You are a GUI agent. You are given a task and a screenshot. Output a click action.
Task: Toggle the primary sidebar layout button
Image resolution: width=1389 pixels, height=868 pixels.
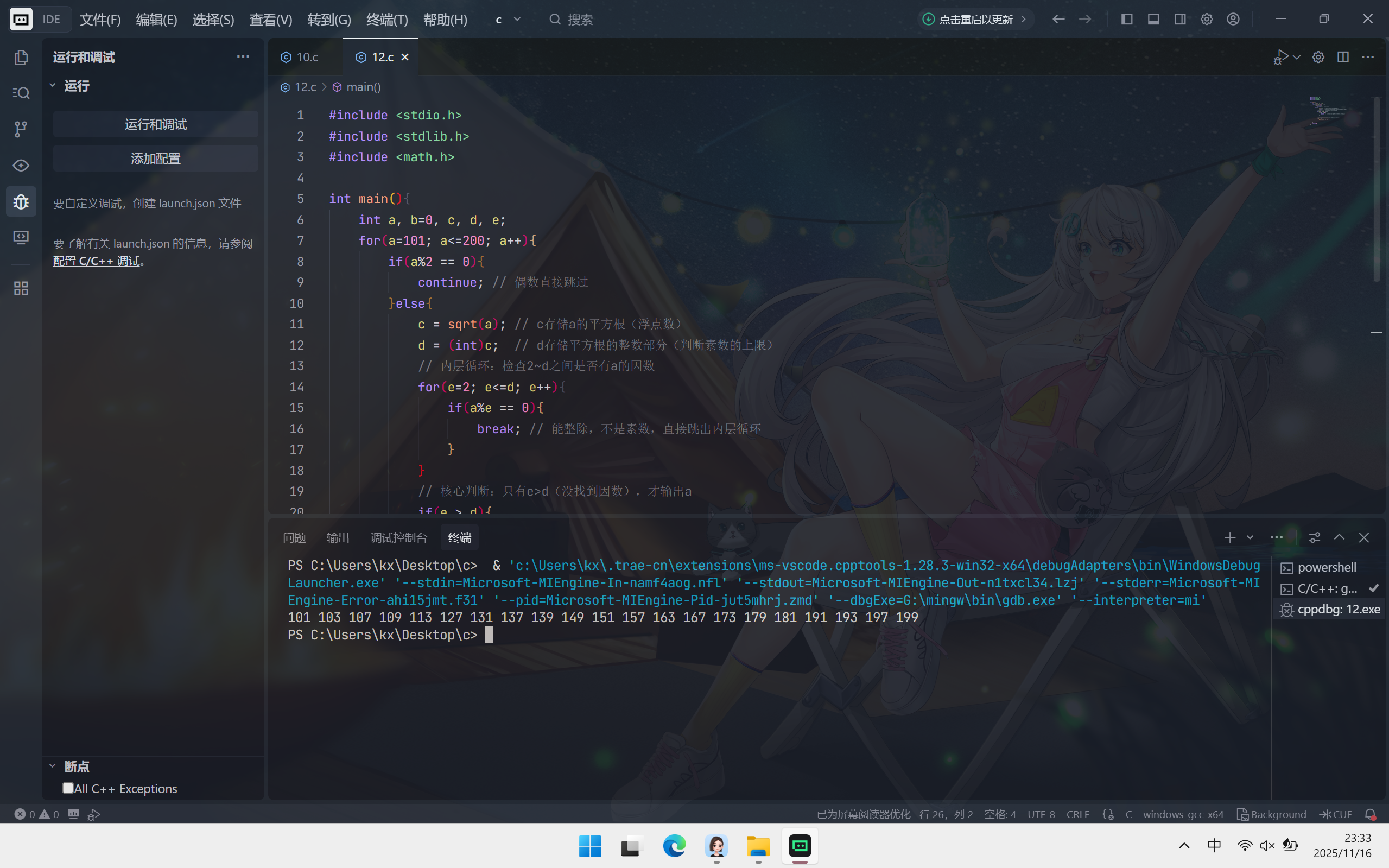point(1127,19)
